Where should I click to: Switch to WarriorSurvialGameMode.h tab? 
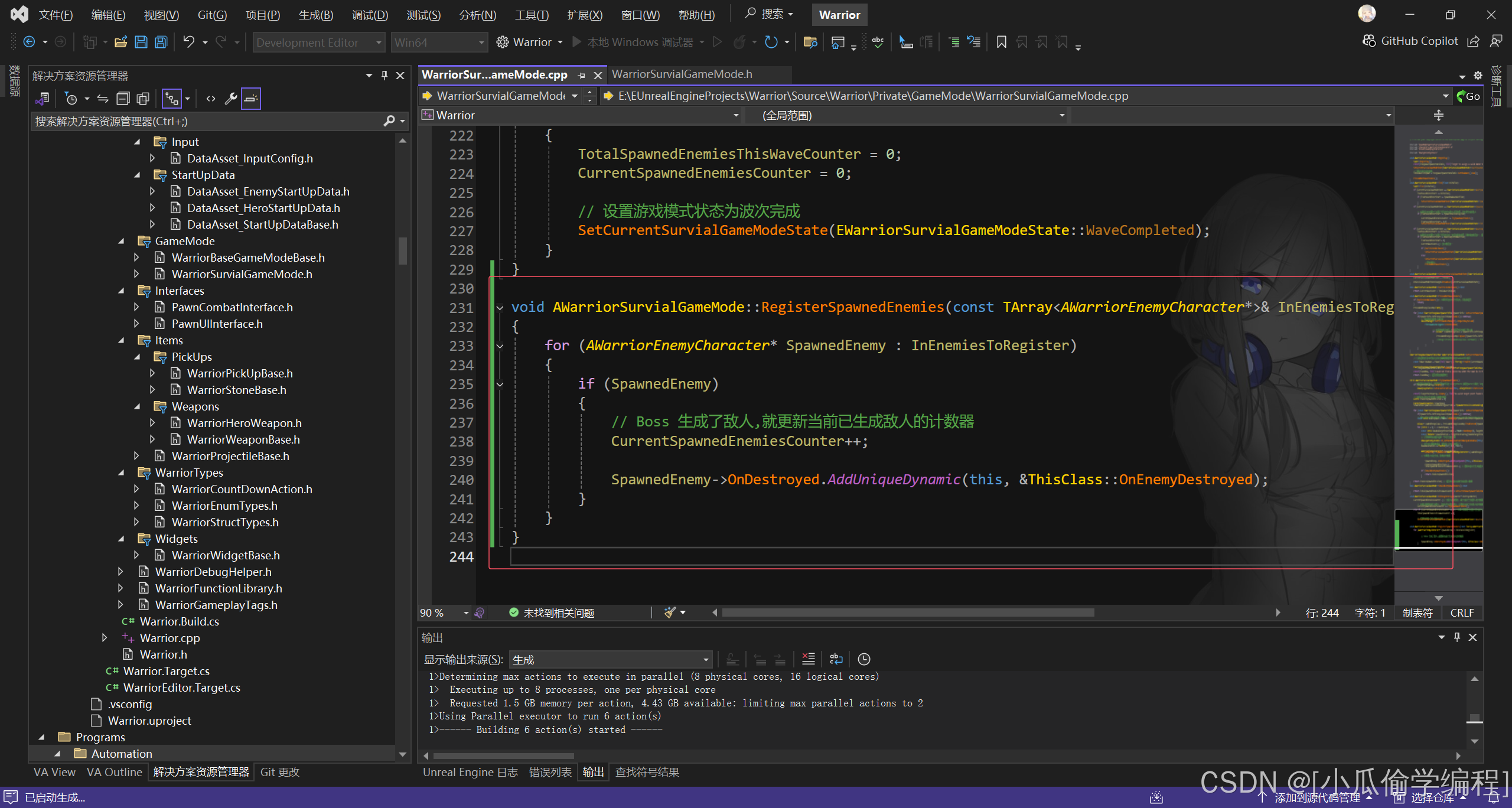pyautogui.click(x=682, y=74)
